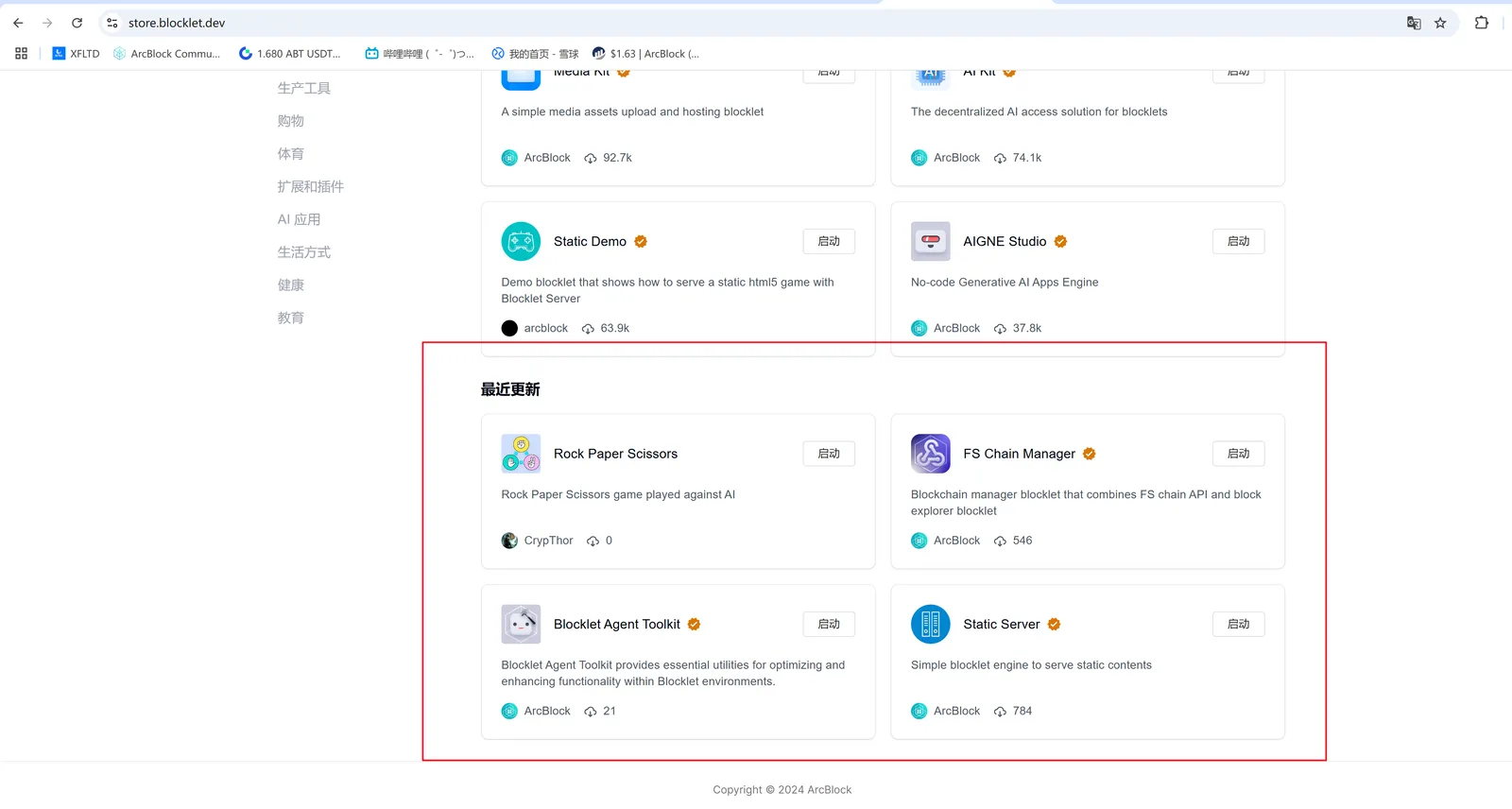
Task: Click ArcBlock author on Blocklet Agent Toolkit
Action: 547,711
